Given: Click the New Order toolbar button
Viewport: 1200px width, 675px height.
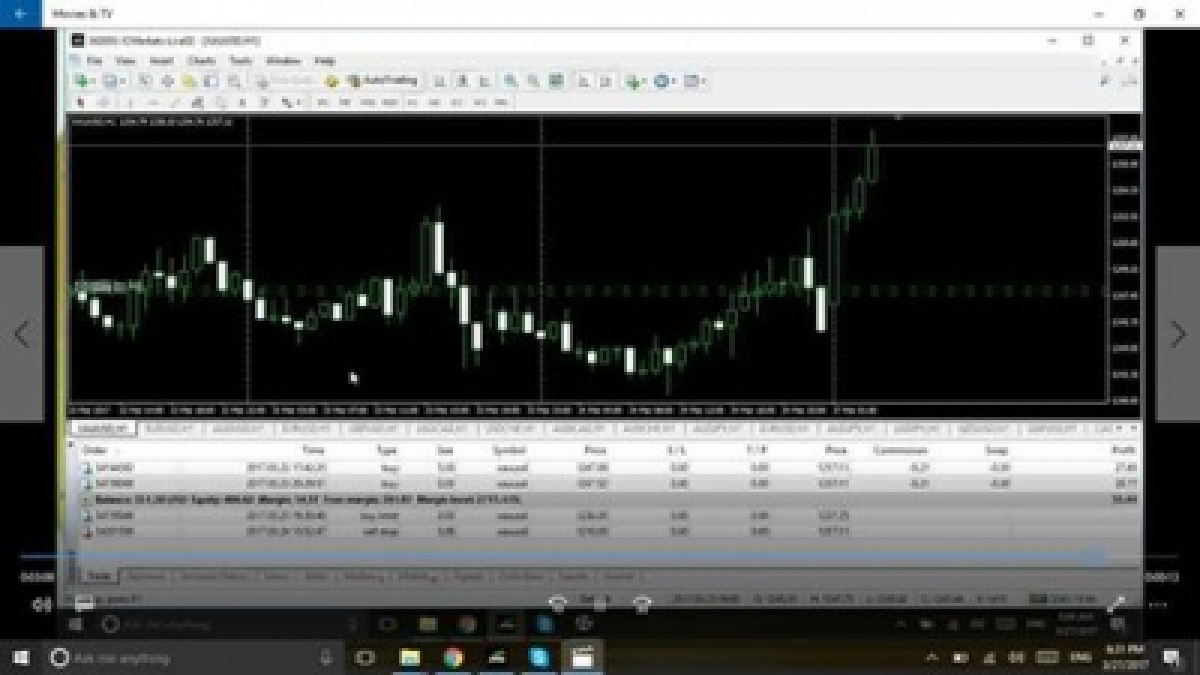Looking at the screenshot, I should pyautogui.click(x=286, y=80).
